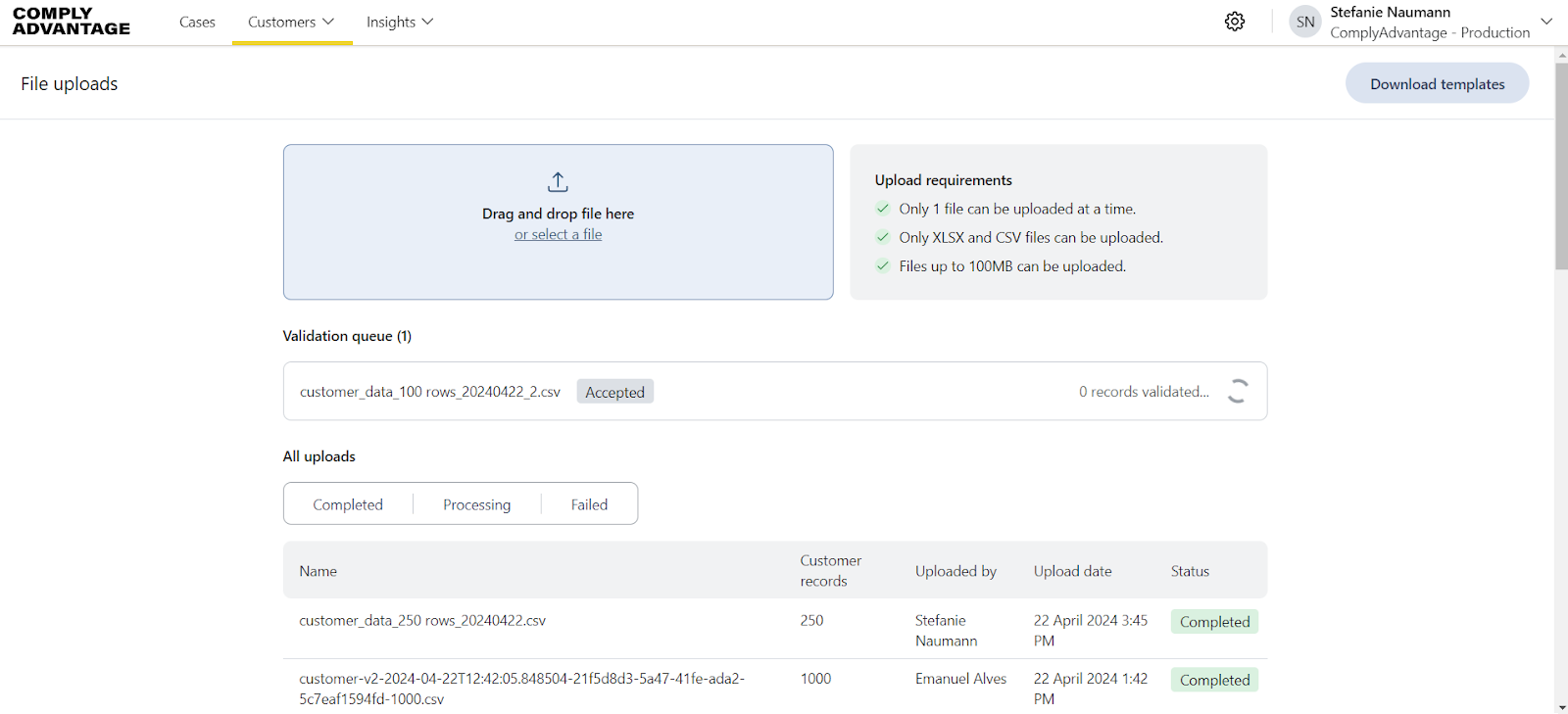
Task: Switch to the Failed uploads tab
Action: [589, 504]
